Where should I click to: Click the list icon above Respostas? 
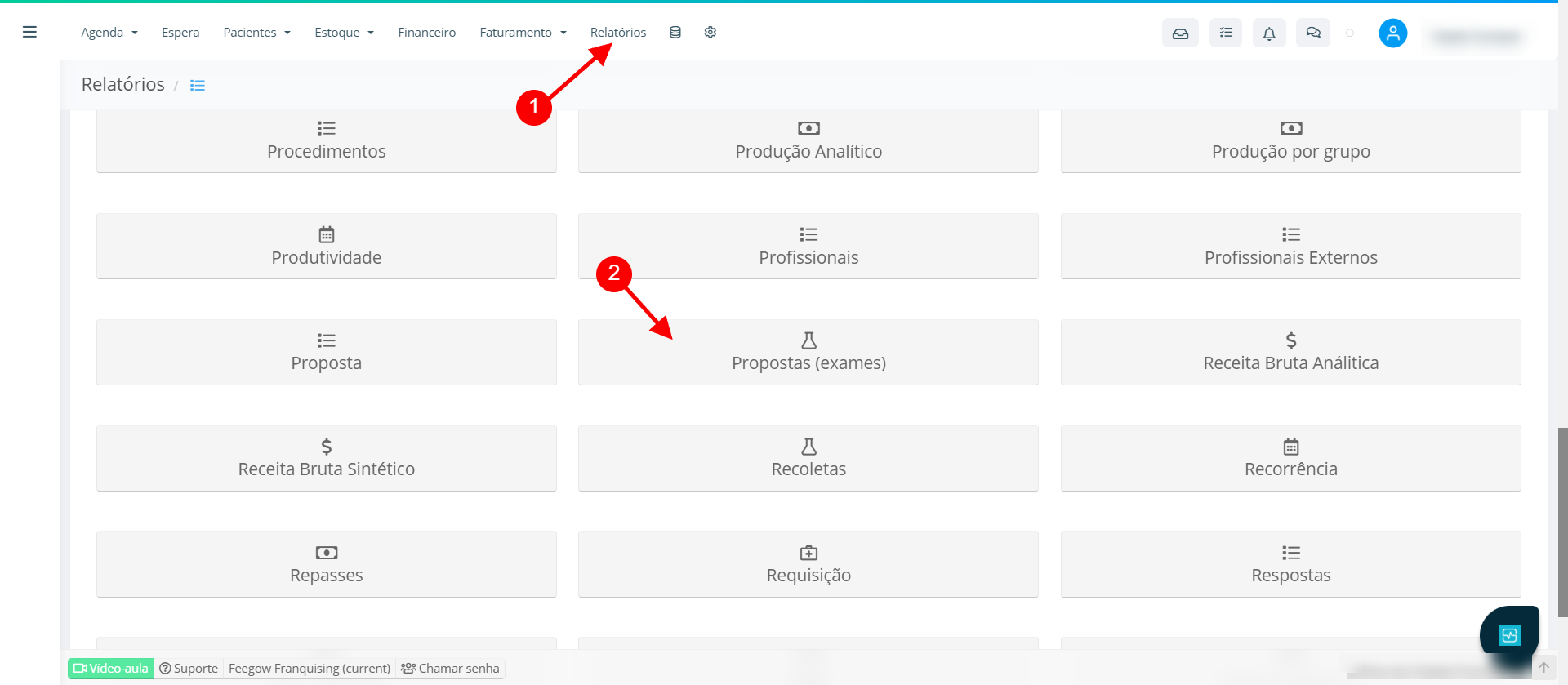click(x=1291, y=553)
